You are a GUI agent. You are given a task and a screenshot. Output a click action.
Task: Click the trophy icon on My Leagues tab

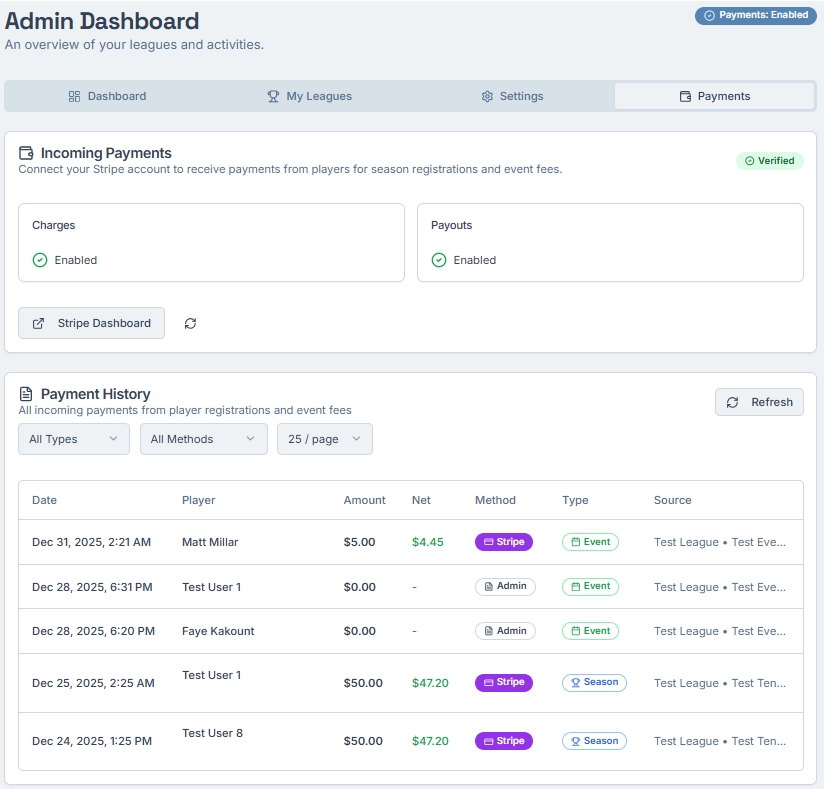(272, 96)
